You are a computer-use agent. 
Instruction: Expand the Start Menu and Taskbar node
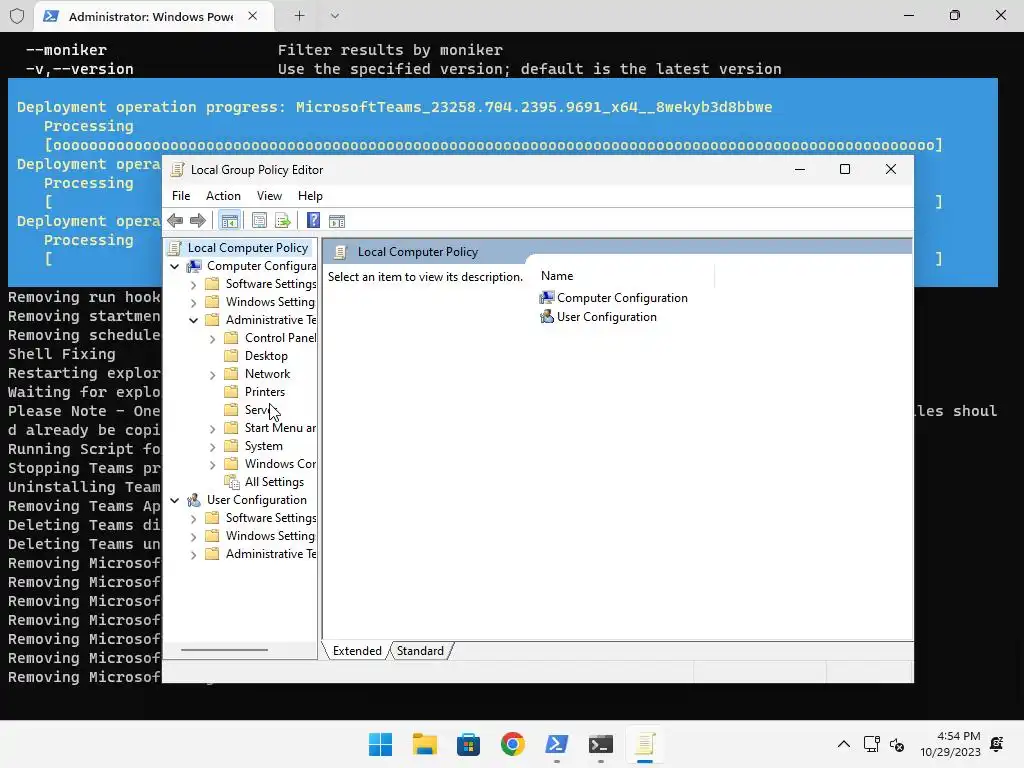[212, 429]
